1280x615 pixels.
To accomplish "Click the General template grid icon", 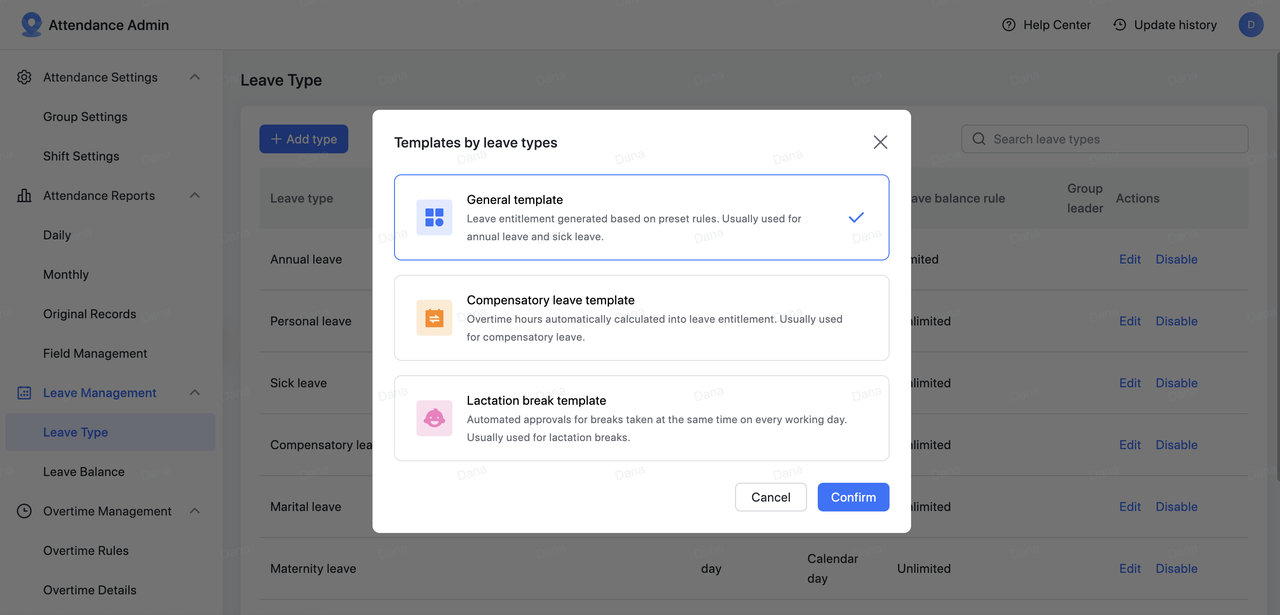I will pyautogui.click(x=434, y=218).
